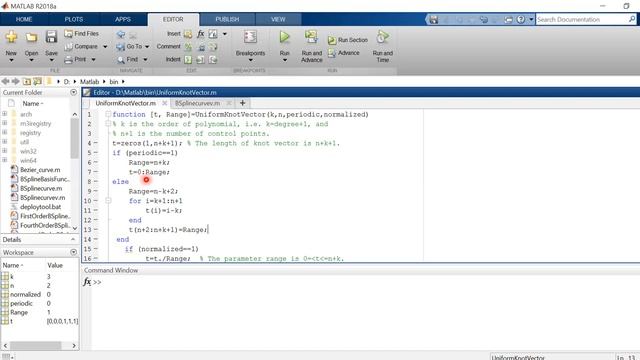This screenshot has width=640, height=360.
Task: Click the navigate Forward arrow
Action: [16, 81]
